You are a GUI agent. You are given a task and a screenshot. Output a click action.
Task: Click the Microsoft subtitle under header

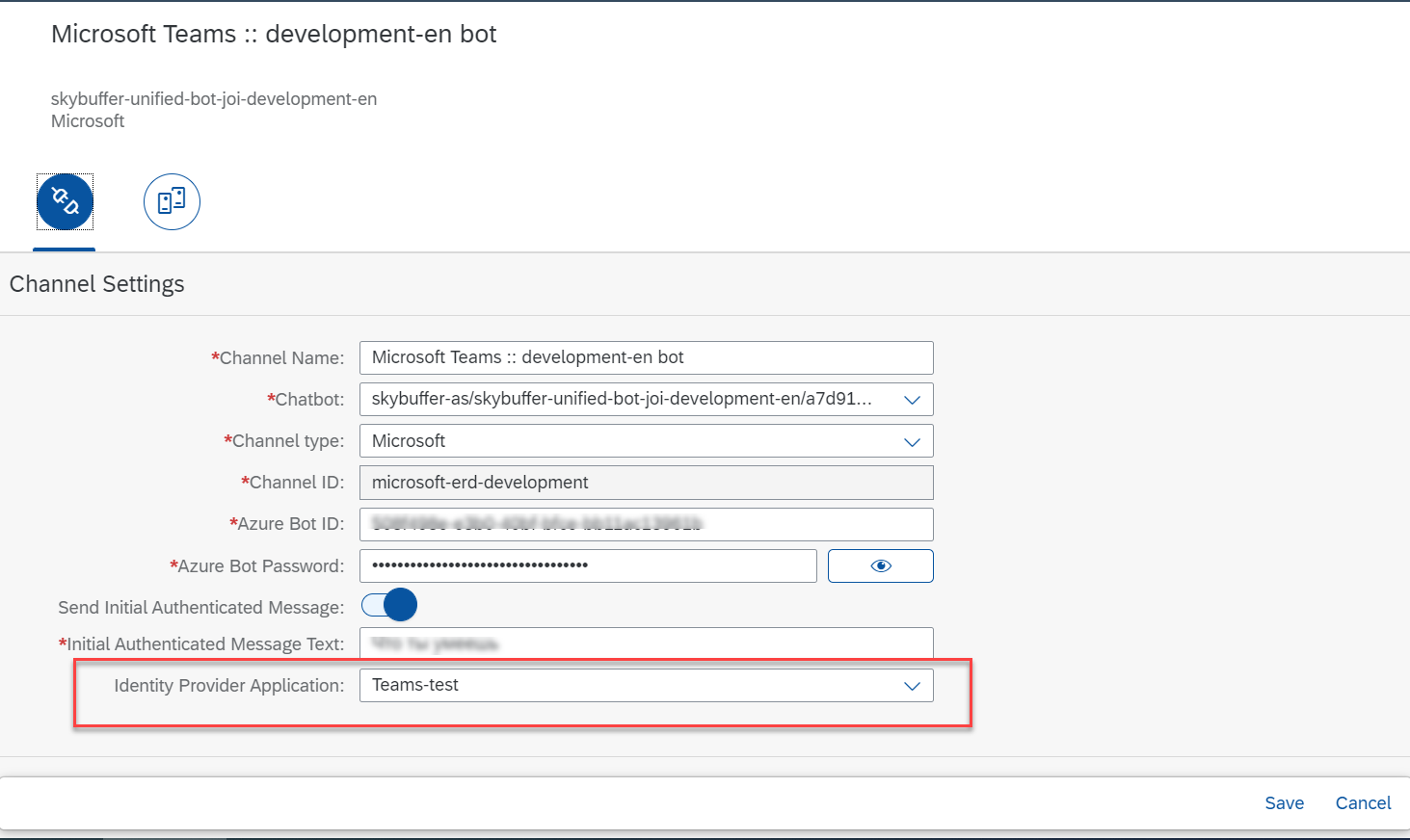(88, 121)
